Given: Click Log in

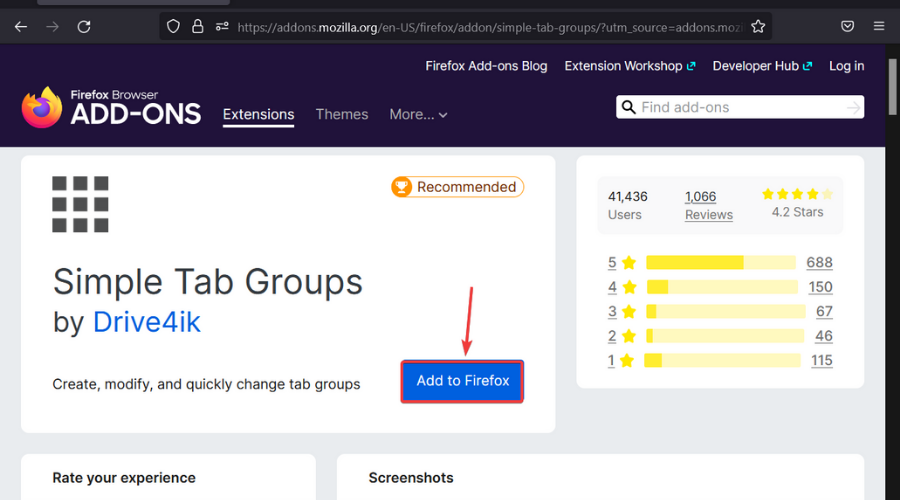Looking at the screenshot, I should point(847,66).
